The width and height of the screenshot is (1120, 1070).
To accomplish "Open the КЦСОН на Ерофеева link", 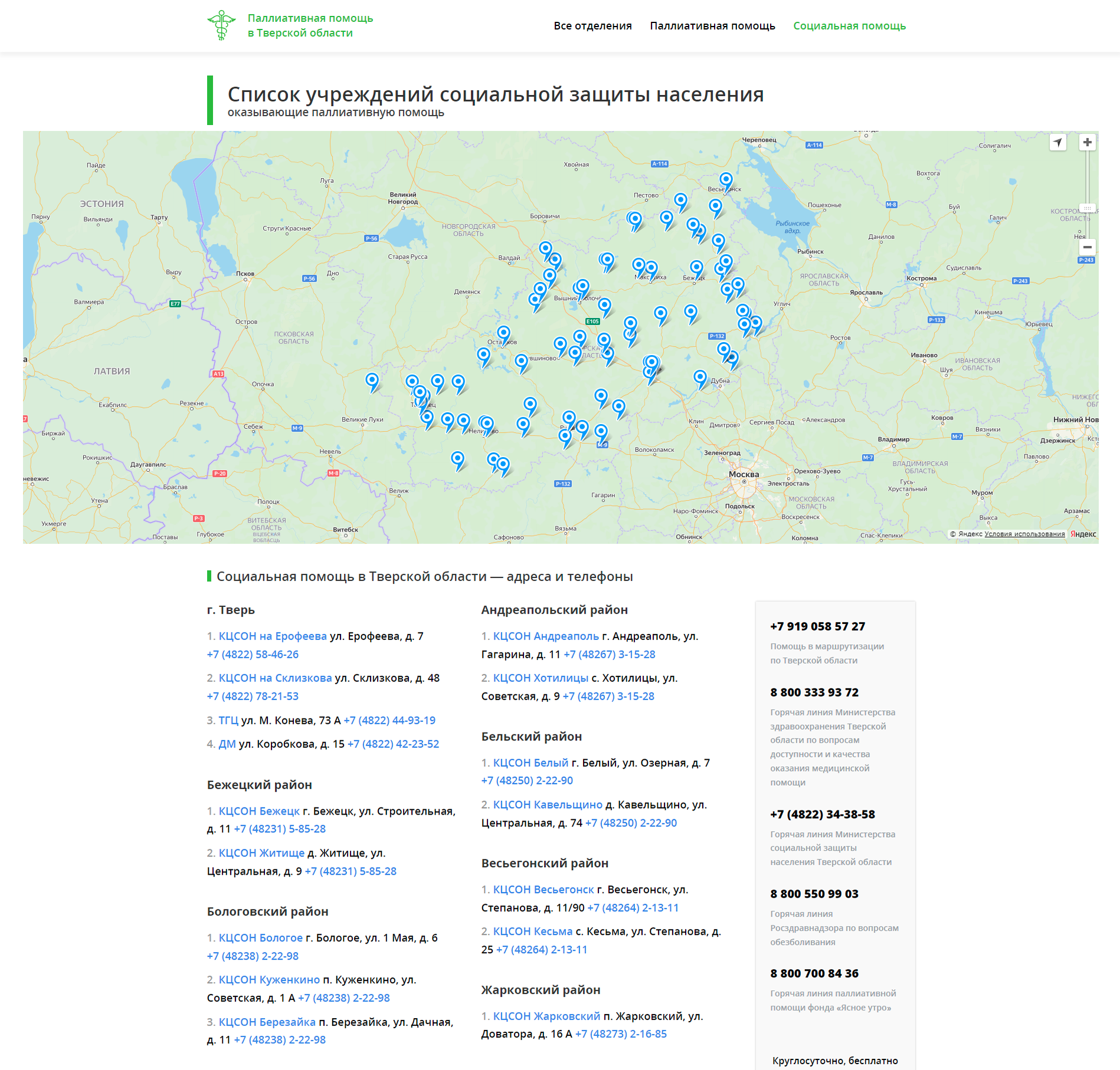I will (x=273, y=636).
